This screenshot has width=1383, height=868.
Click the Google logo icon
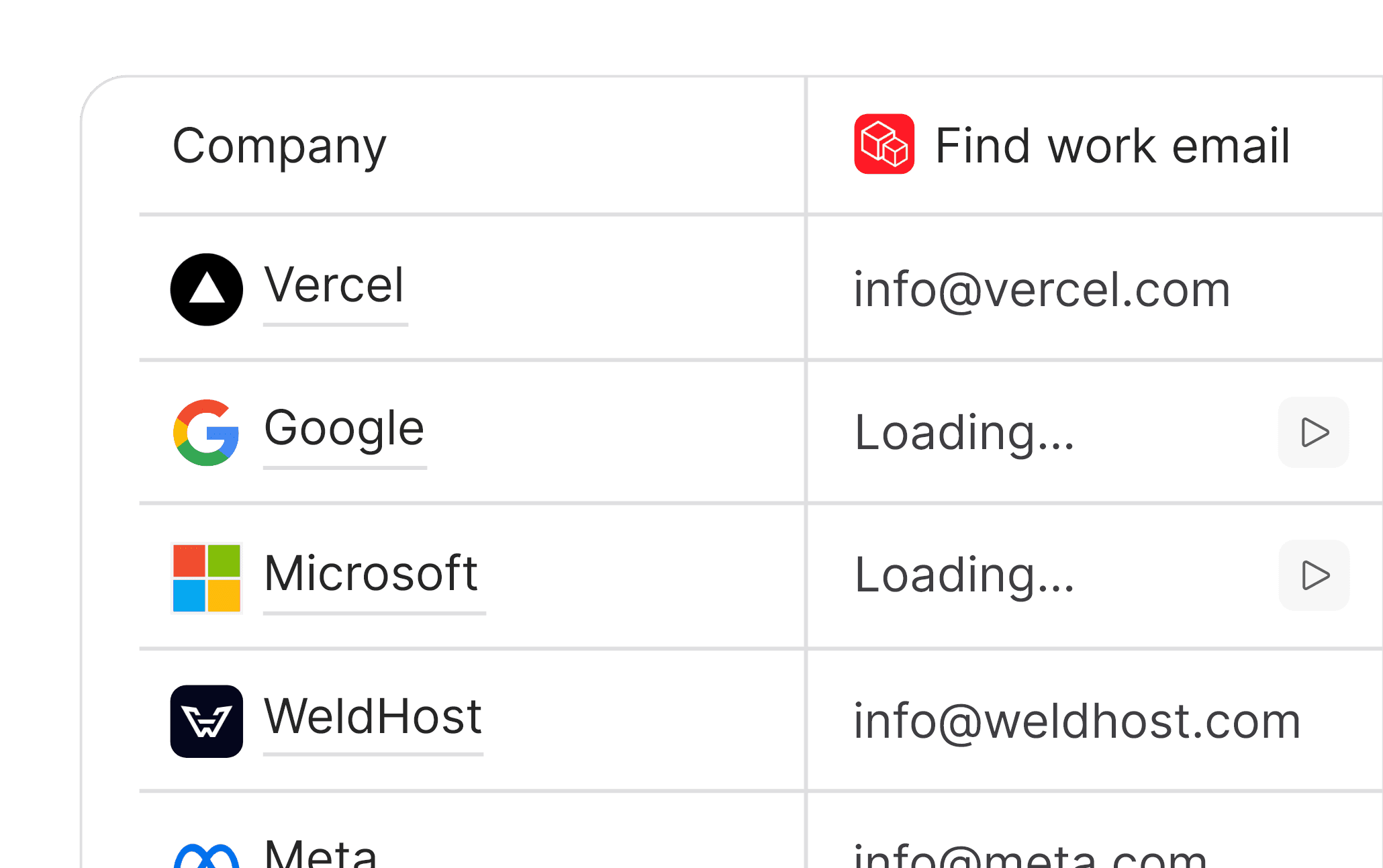(206, 433)
